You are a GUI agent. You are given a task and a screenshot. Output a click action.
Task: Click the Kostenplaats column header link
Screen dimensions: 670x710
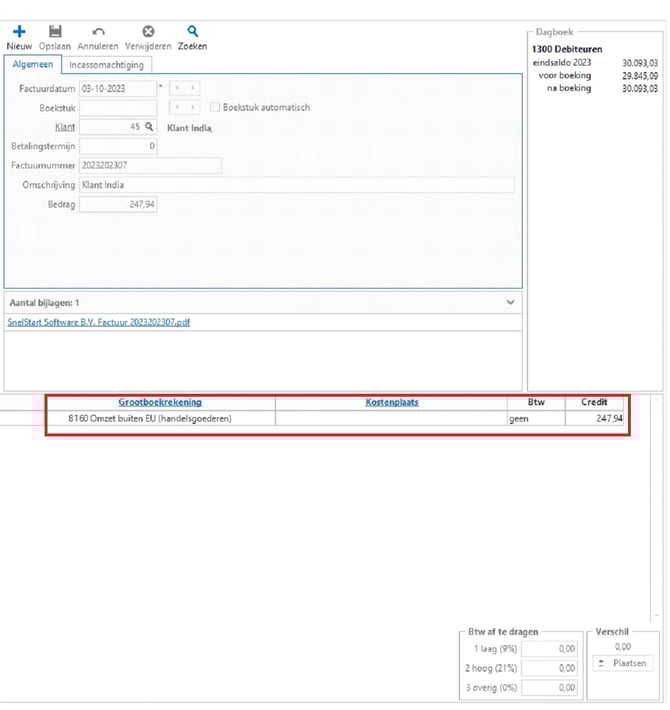[391, 402]
